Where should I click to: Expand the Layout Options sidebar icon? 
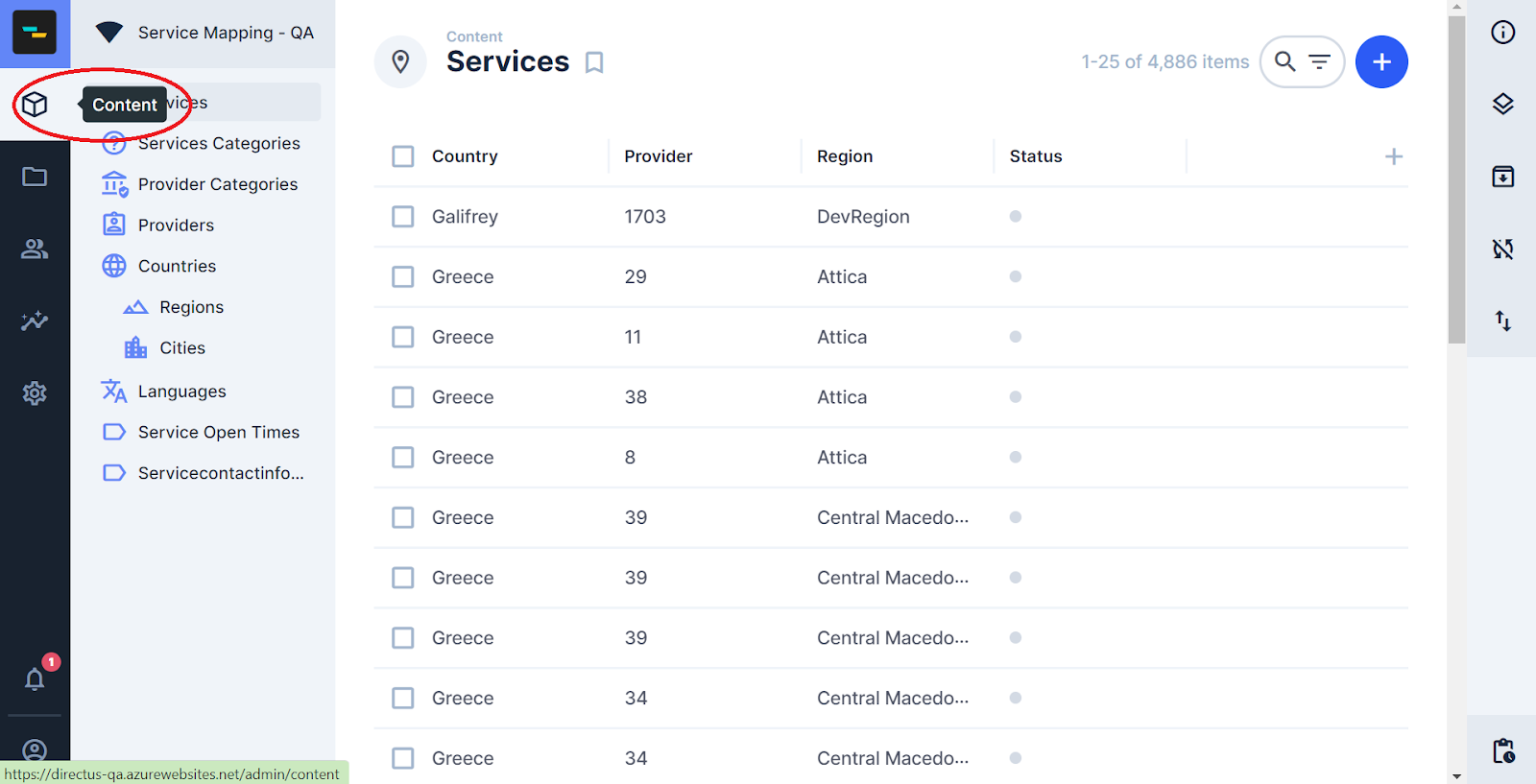pos(1502,104)
